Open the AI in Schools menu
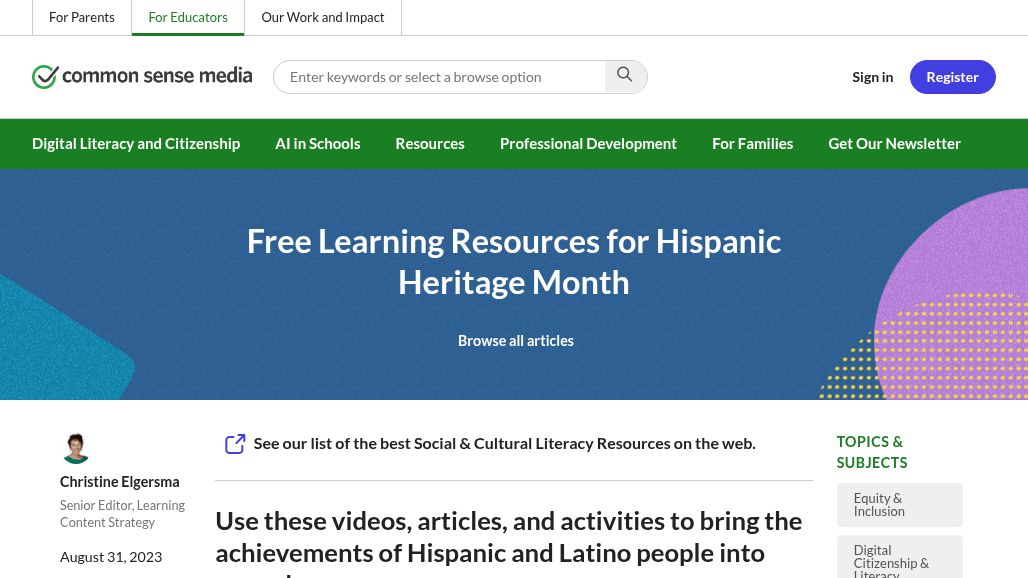The width and height of the screenshot is (1028, 578). click(x=317, y=144)
